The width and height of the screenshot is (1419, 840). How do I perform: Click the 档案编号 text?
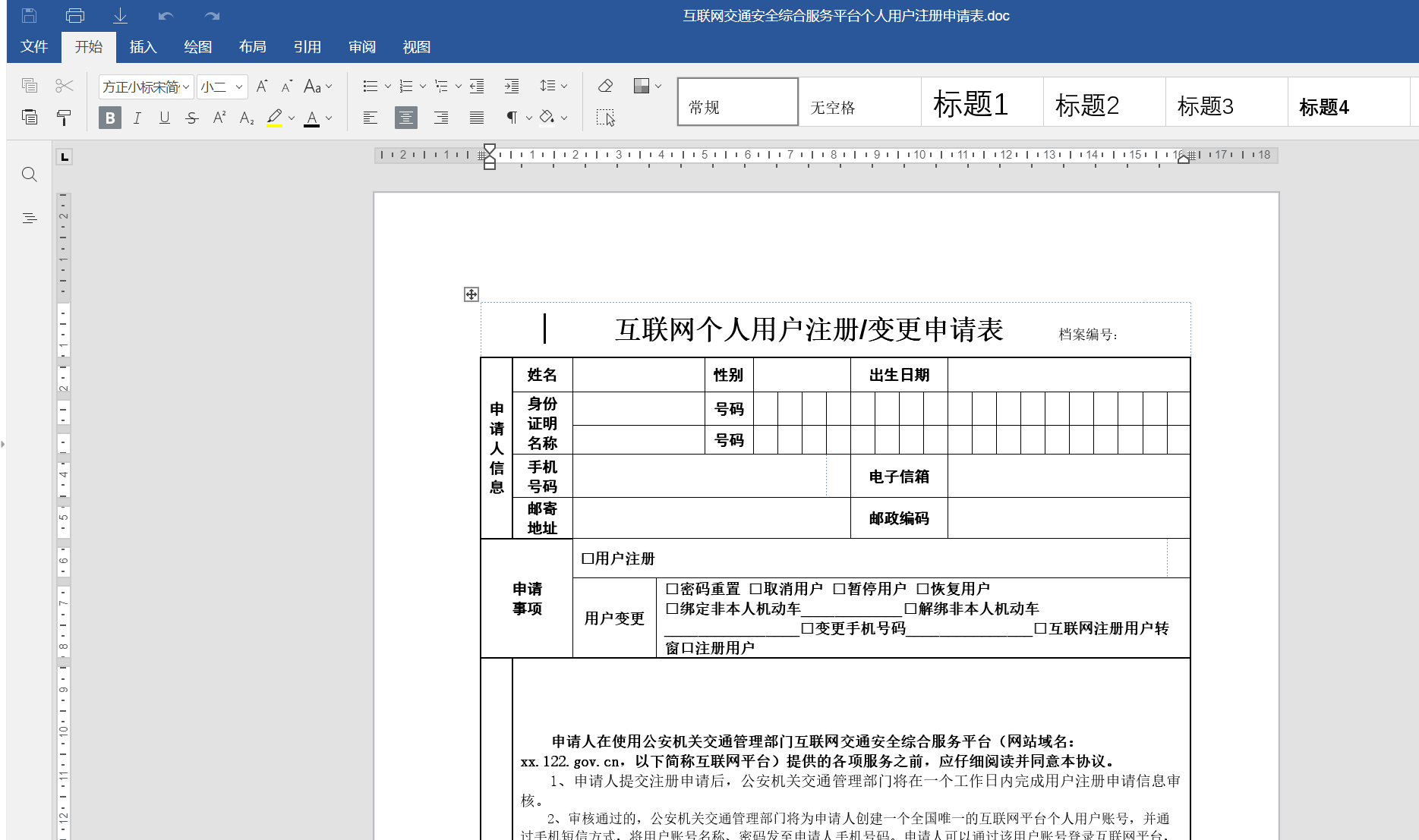pyautogui.click(x=1088, y=335)
